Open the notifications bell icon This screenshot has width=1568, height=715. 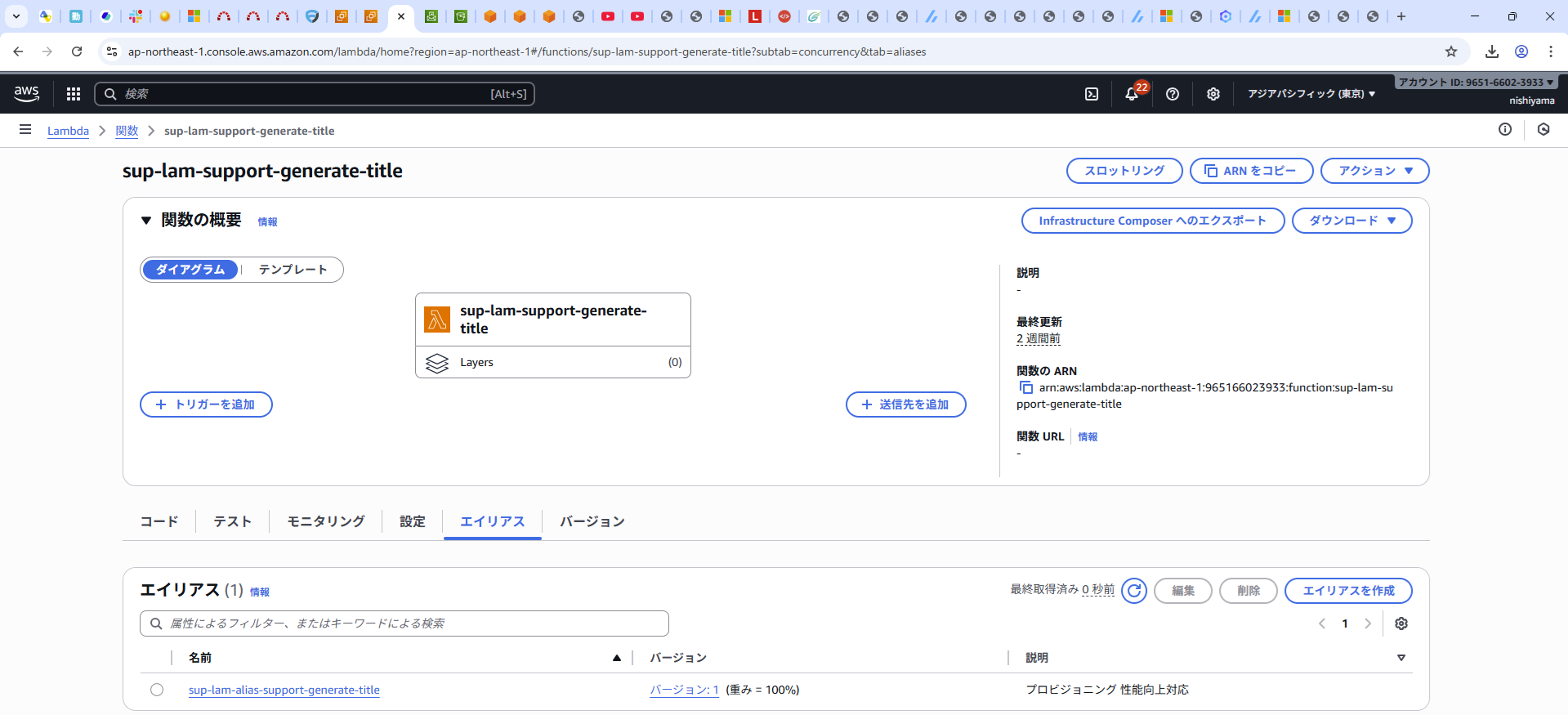pyautogui.click(x=1132, y=94)
